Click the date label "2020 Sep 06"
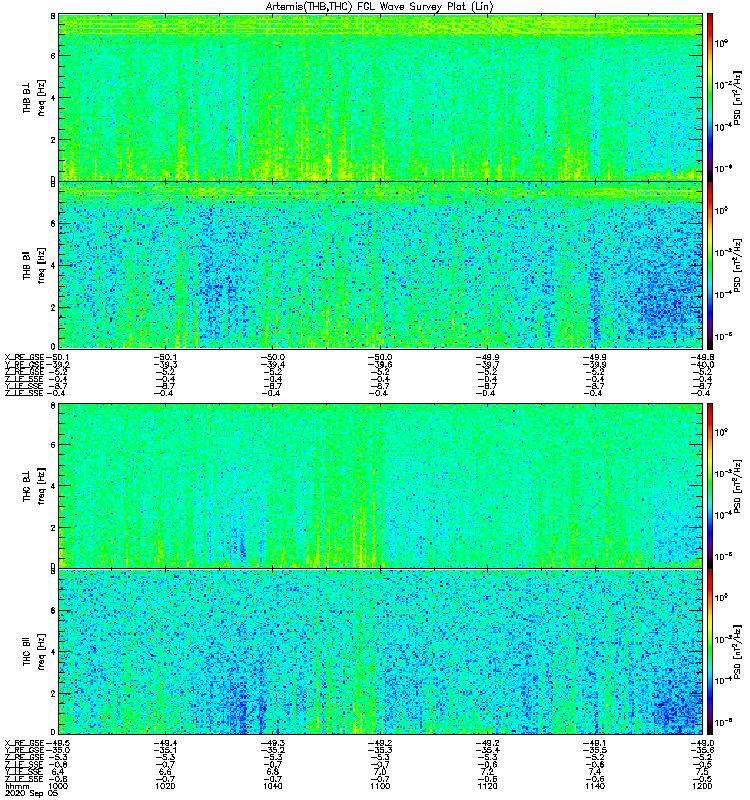Image resolution: width=750 pixels, height=800 pixels. tap(31, 793)
